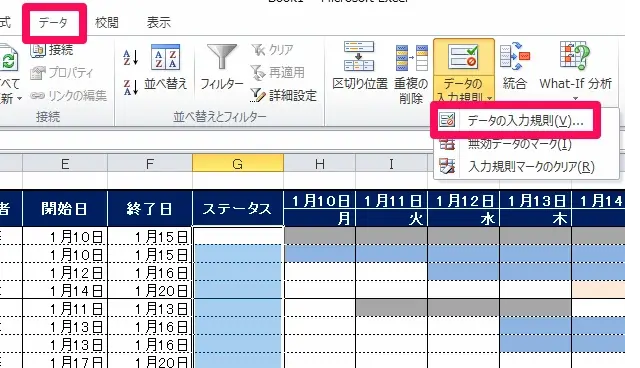Click start date cell 1月17日
Image resolution: width=640 pixels, height=368 pixels.
(65, 361)
